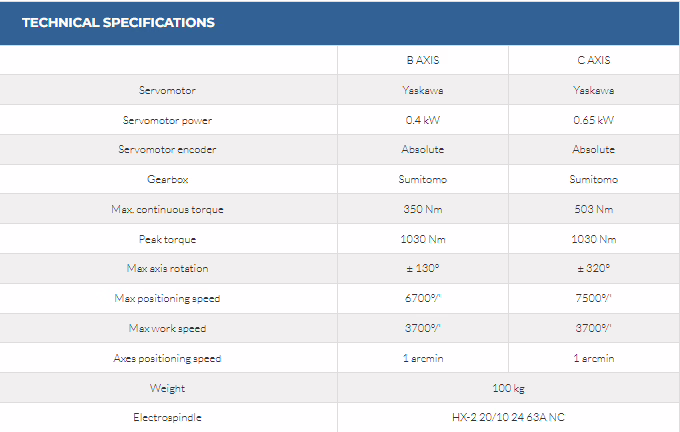Click the Servomotor row label
Viewport: 680px width, 432px height.
[x=167, y=90]
